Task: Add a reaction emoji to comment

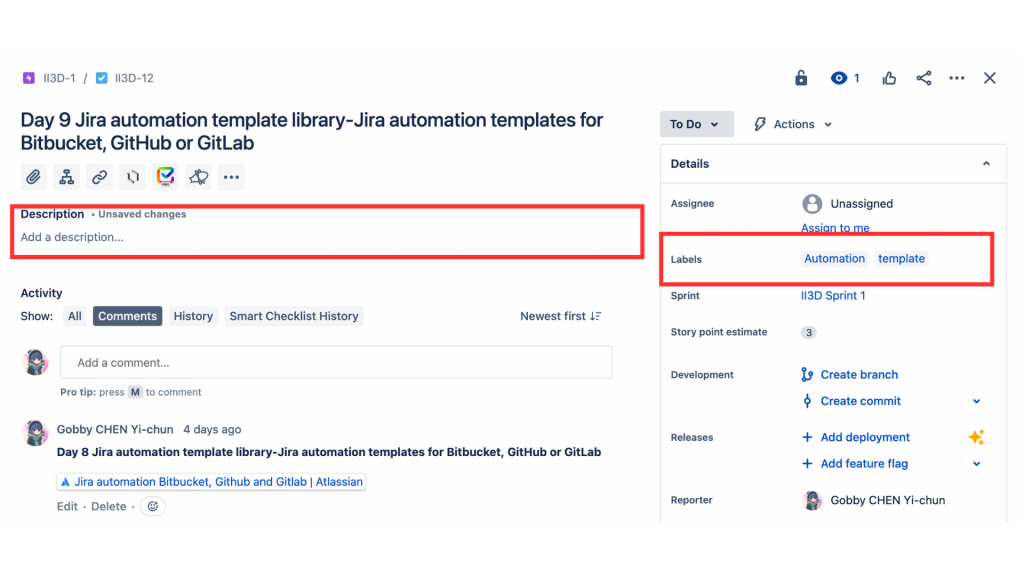Action: pos(153,506)
